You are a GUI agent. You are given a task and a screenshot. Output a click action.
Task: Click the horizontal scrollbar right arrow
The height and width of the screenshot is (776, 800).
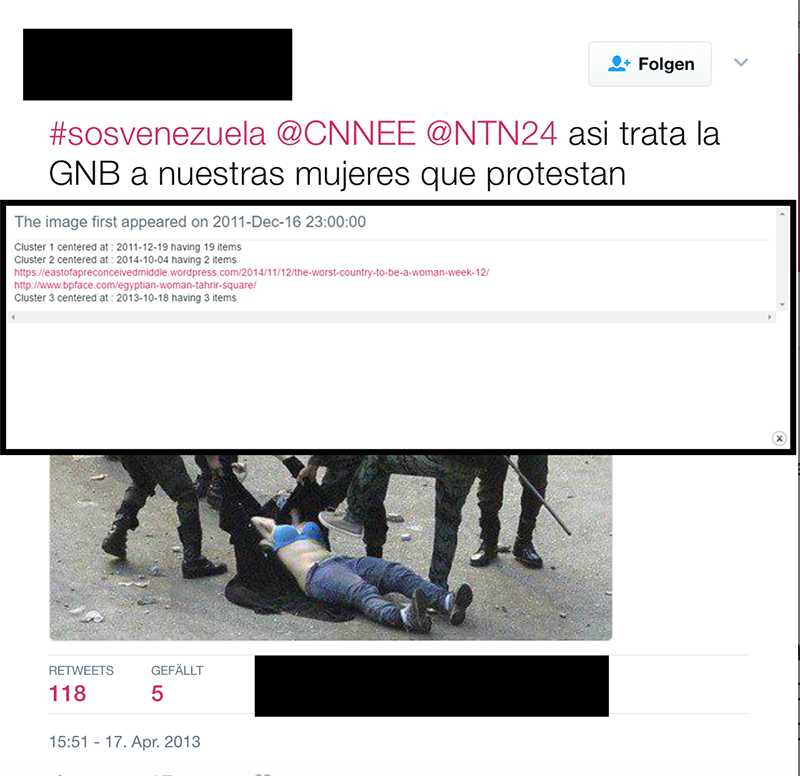[x=769, y=317]
